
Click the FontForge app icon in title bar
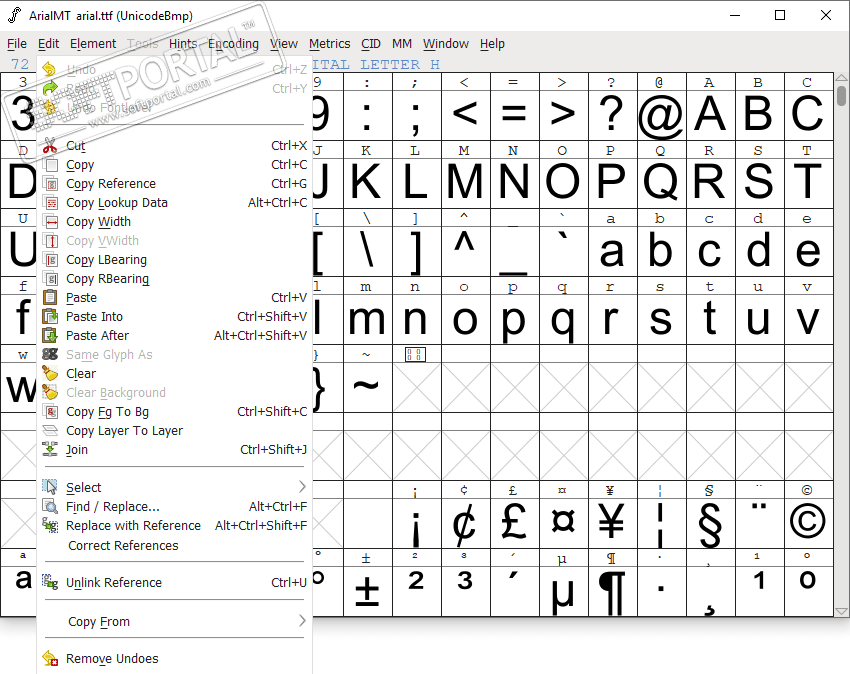point(15,15)
